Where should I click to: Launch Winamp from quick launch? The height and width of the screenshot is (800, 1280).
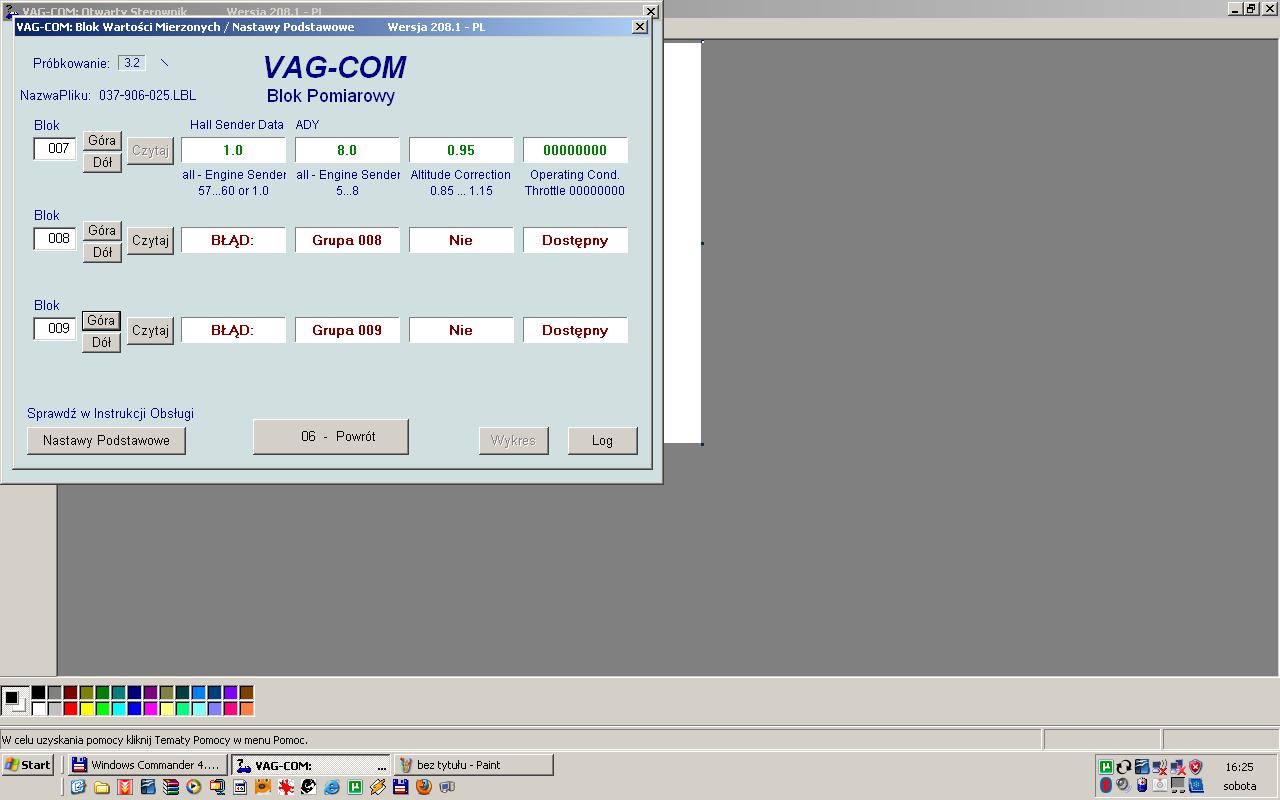pos(378,787)
